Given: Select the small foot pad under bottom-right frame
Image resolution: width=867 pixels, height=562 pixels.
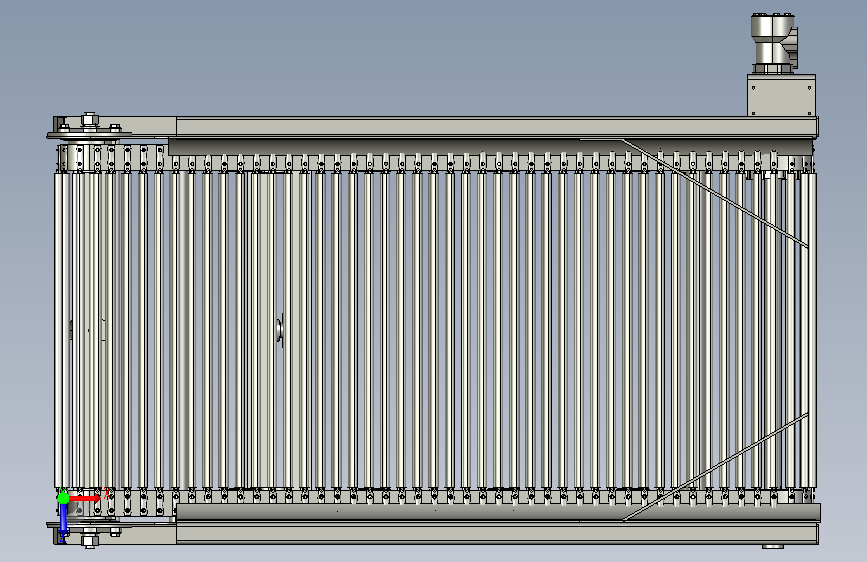Looking at the screenshot, I should pyautogui.click(x=773, y=547).
